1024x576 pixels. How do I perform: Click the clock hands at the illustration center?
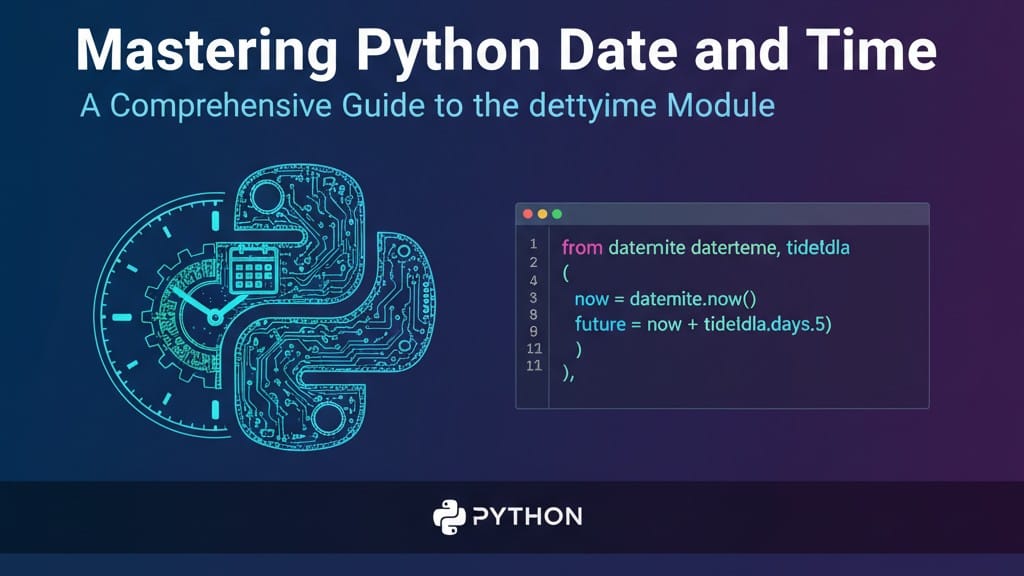(x=215, y=316)
